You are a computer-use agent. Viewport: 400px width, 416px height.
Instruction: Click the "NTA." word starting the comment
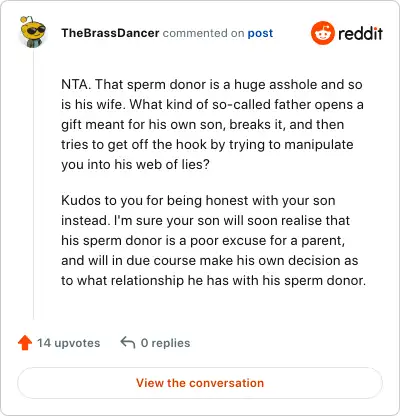click(x=76, y=84)
